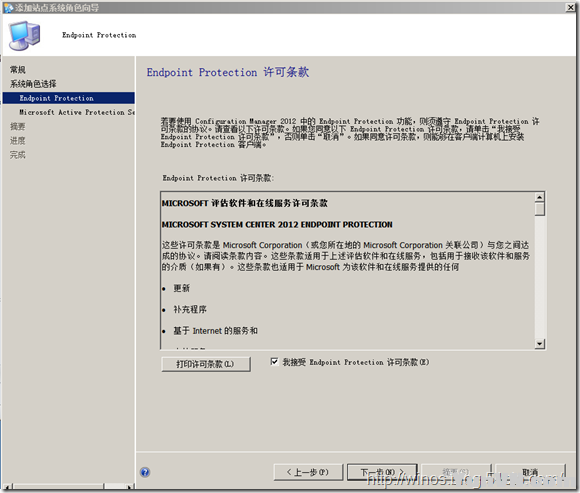Select 常规 in the wizard steps
This screenshot has height=493, width=580.
(18, 70)
